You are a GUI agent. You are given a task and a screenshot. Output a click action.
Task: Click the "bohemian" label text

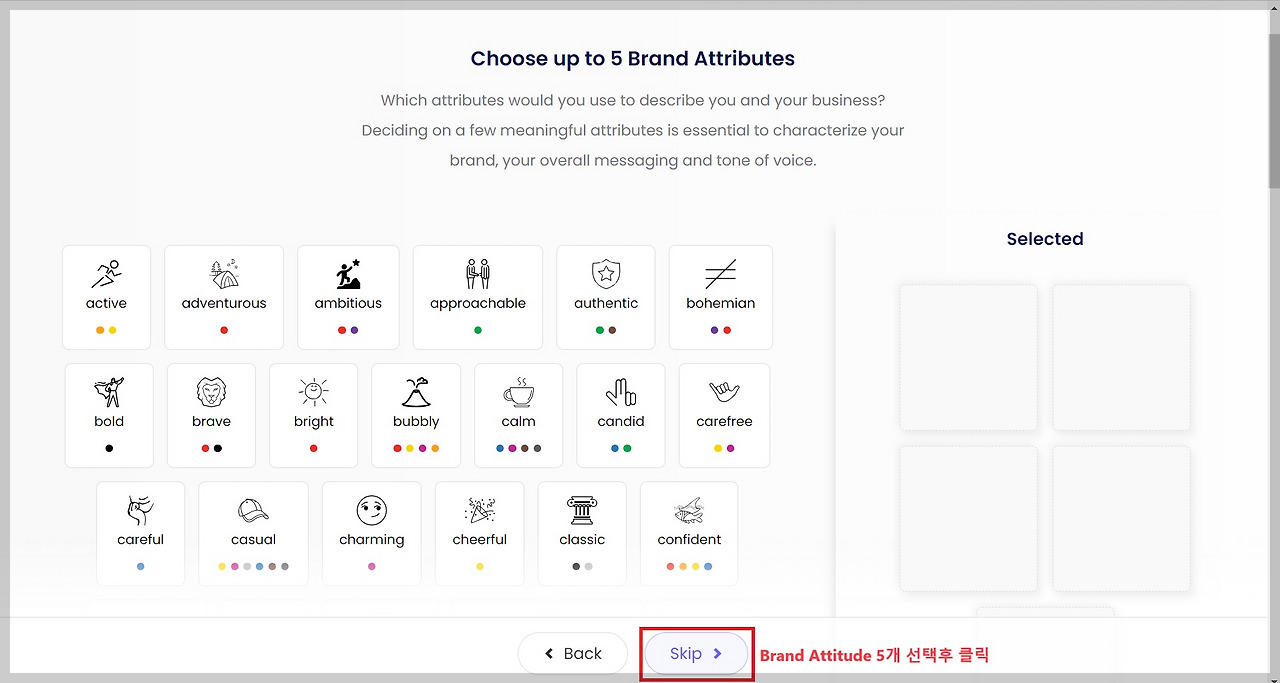tap(721, 303)
